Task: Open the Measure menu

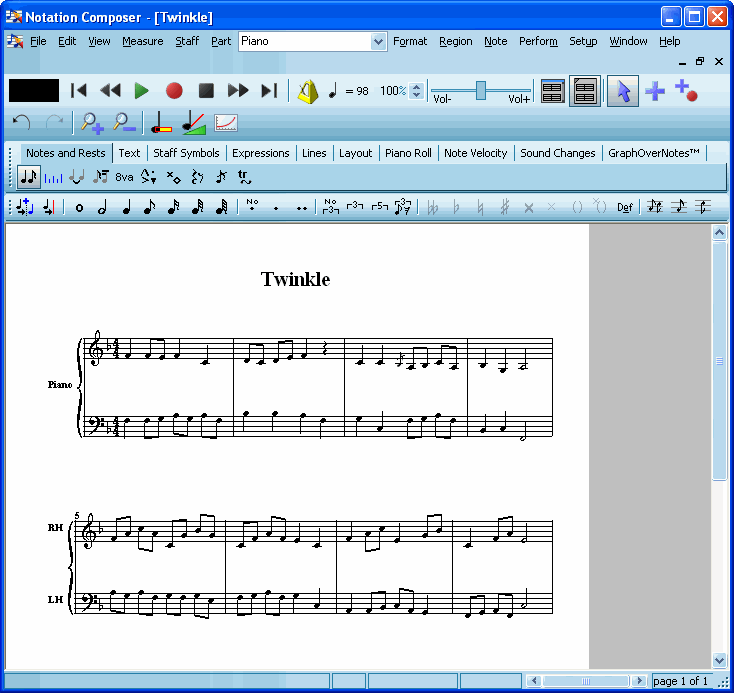Action: click(142, 41)
